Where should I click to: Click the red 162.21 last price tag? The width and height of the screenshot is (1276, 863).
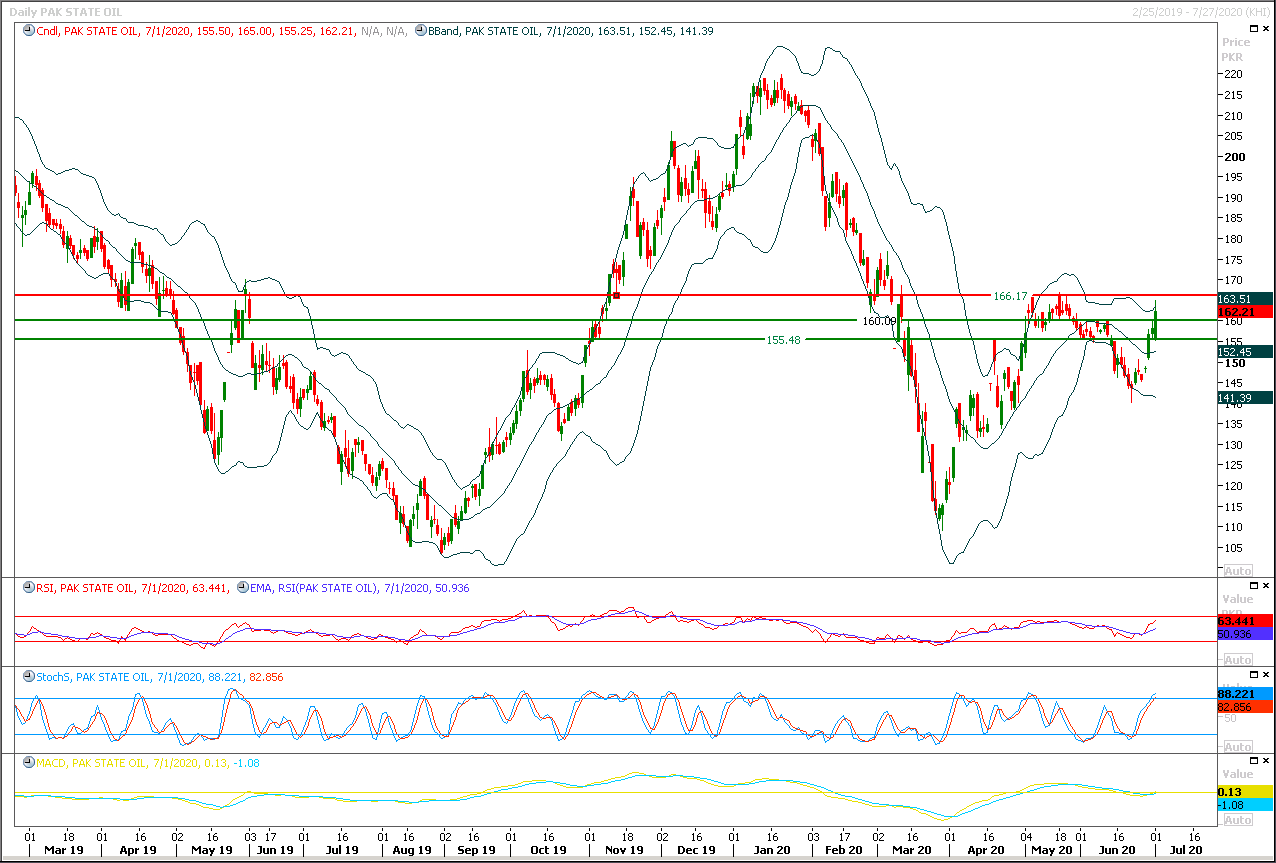pyautogui.click(x=1245, y=312)
